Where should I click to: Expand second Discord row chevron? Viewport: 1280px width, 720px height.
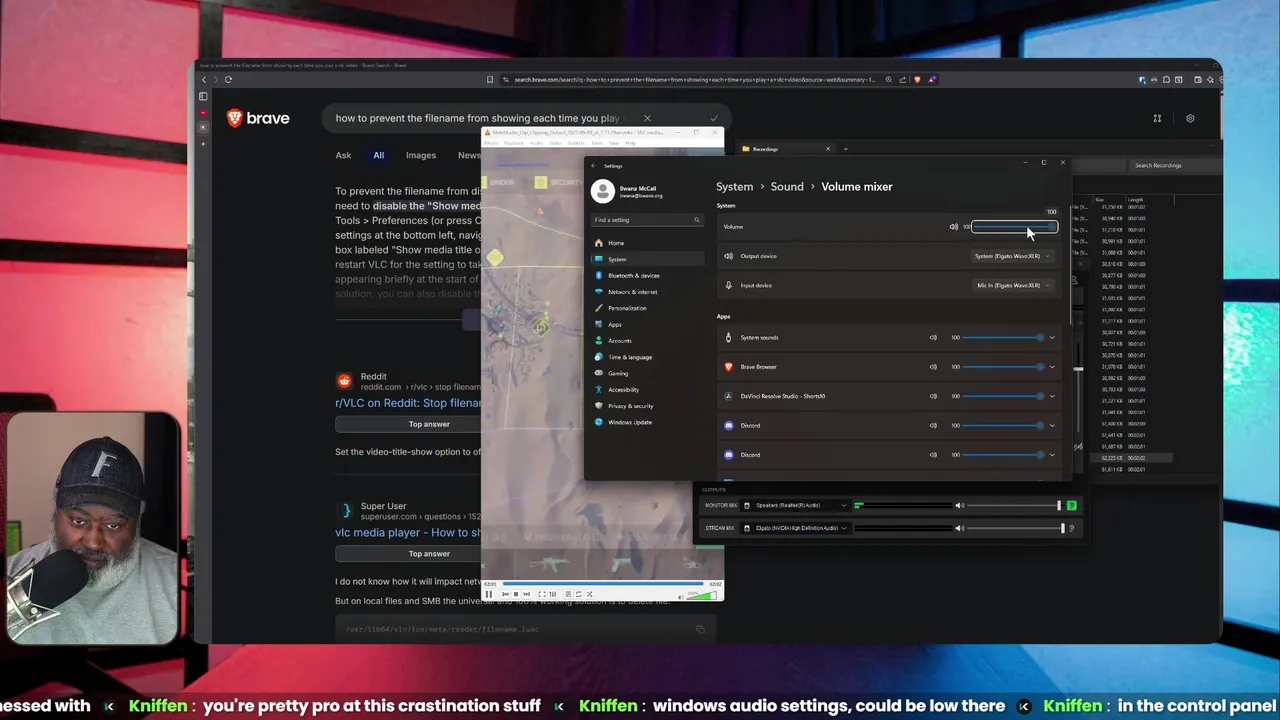pyautogui.click(x=1052, y=455)
